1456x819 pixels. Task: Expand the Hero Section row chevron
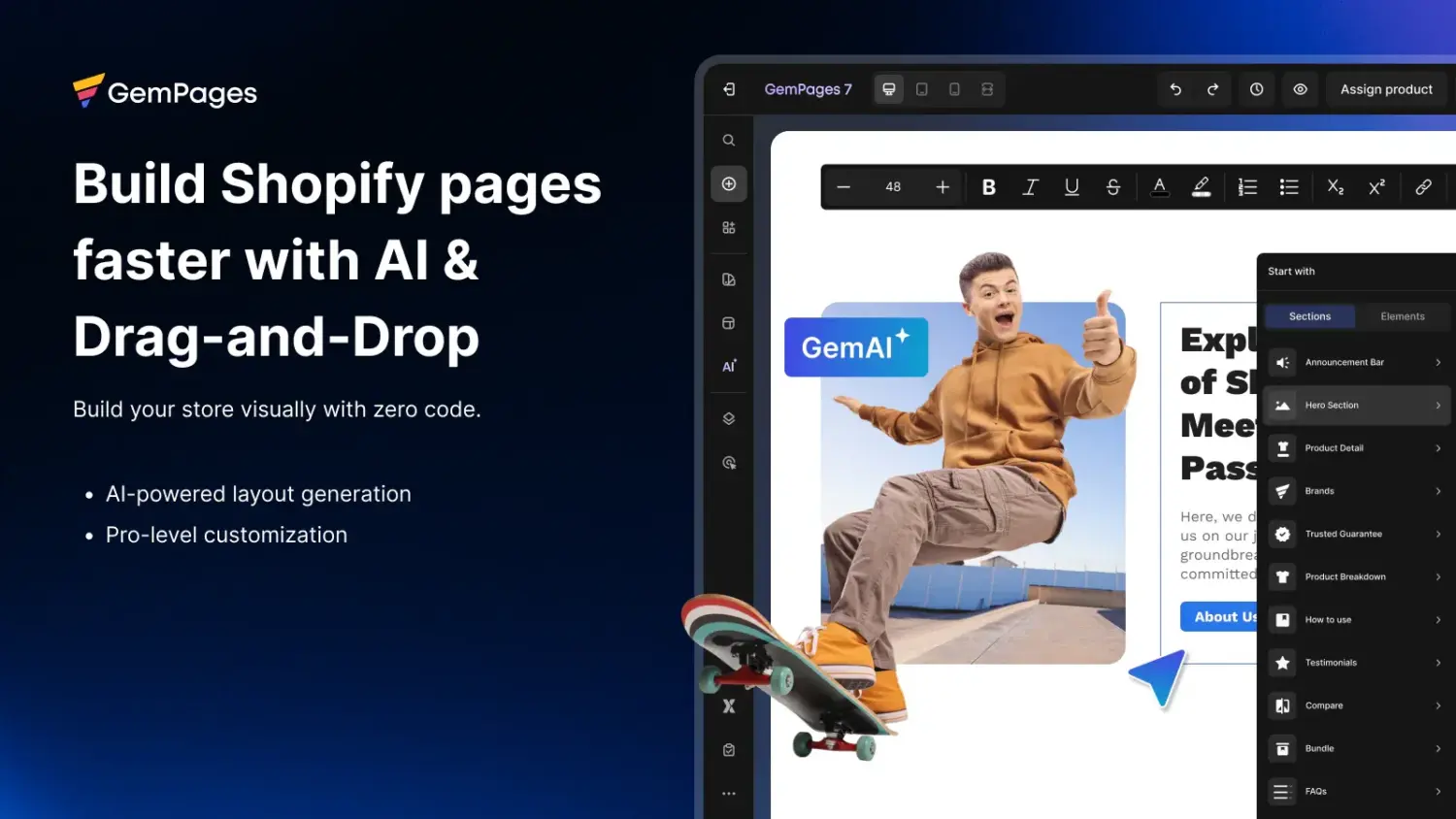(x=1439, y=406)
